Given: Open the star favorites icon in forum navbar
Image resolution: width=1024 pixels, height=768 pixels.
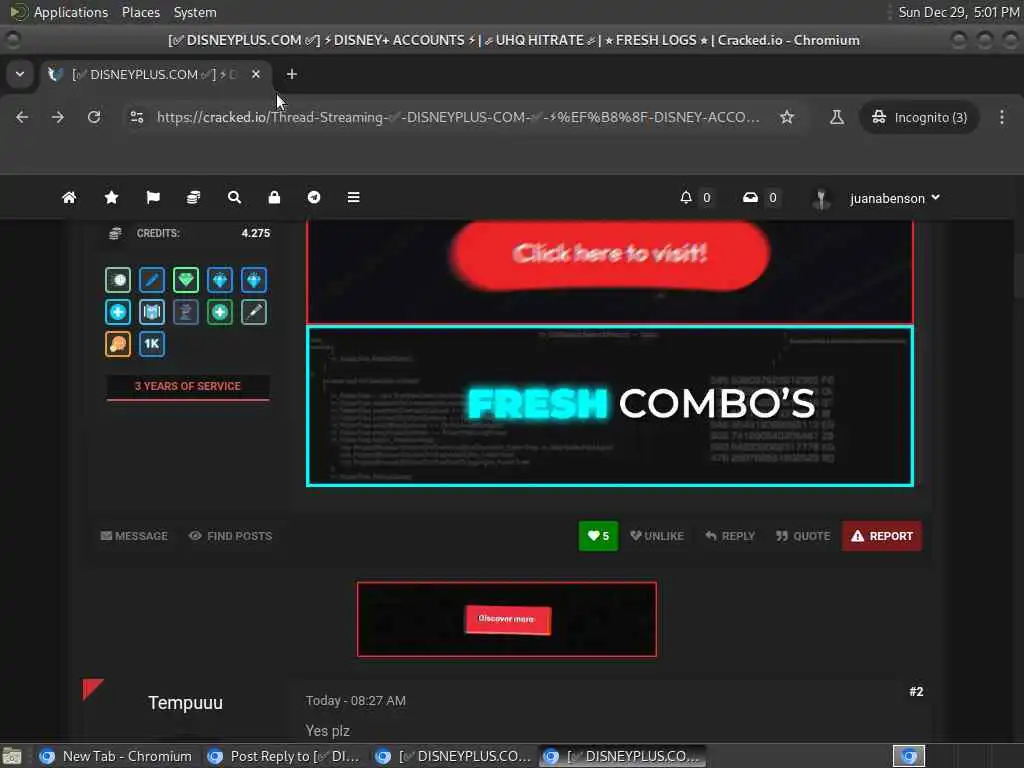Looking at the screenshot, I should click(111, 197).
